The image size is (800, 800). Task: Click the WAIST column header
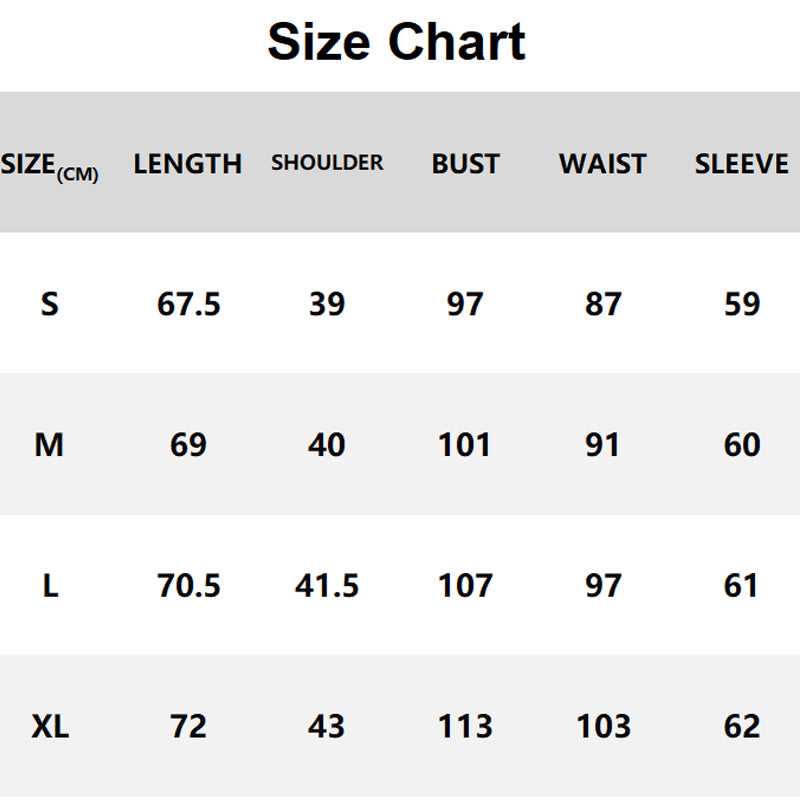click(x=603, y=164)
